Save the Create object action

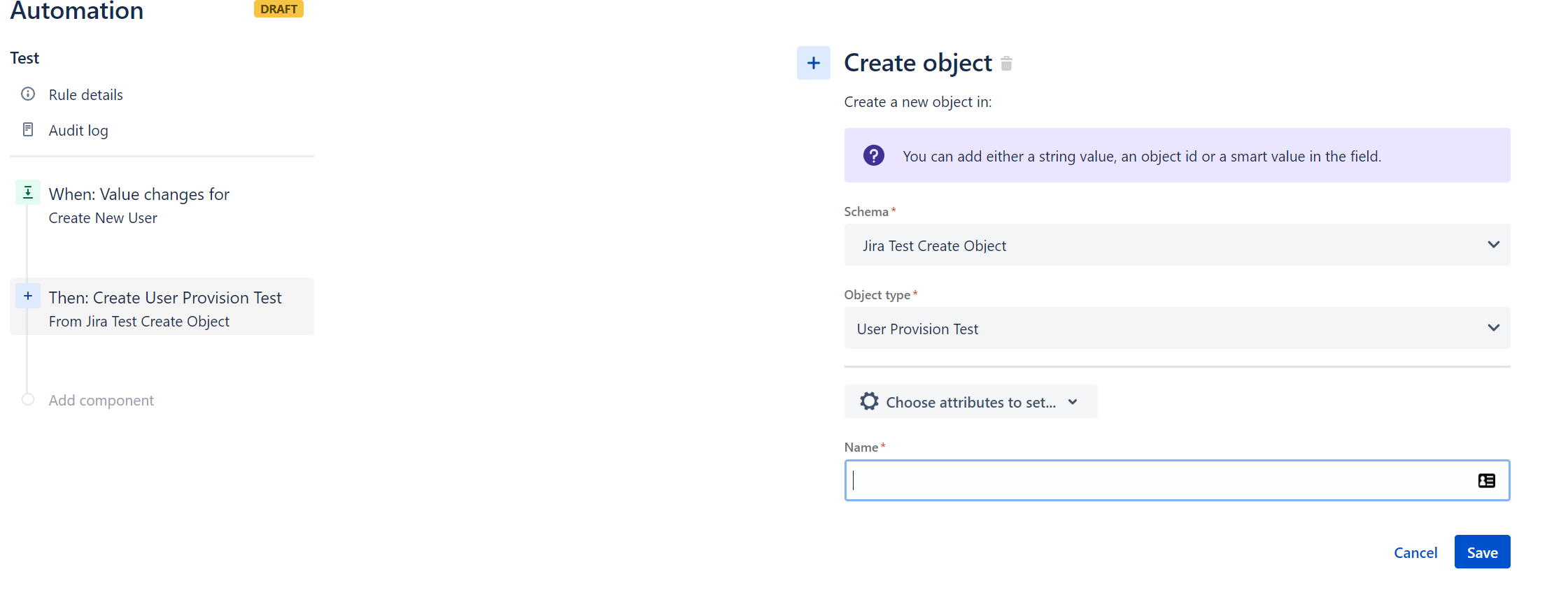1482,552
